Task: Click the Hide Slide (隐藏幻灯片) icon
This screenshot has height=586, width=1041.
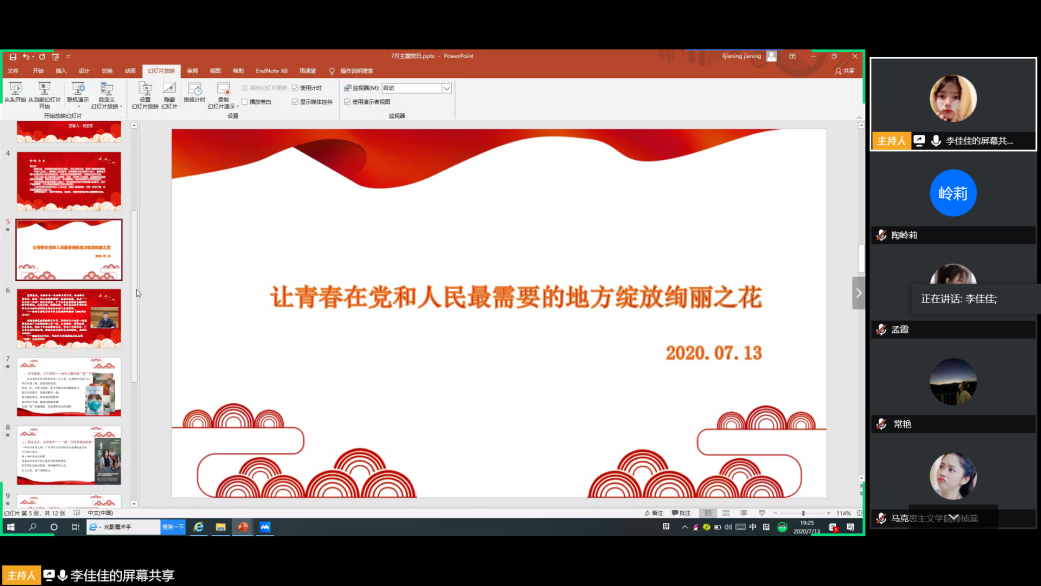Action: pyautogui.click(x=169, y=93)
